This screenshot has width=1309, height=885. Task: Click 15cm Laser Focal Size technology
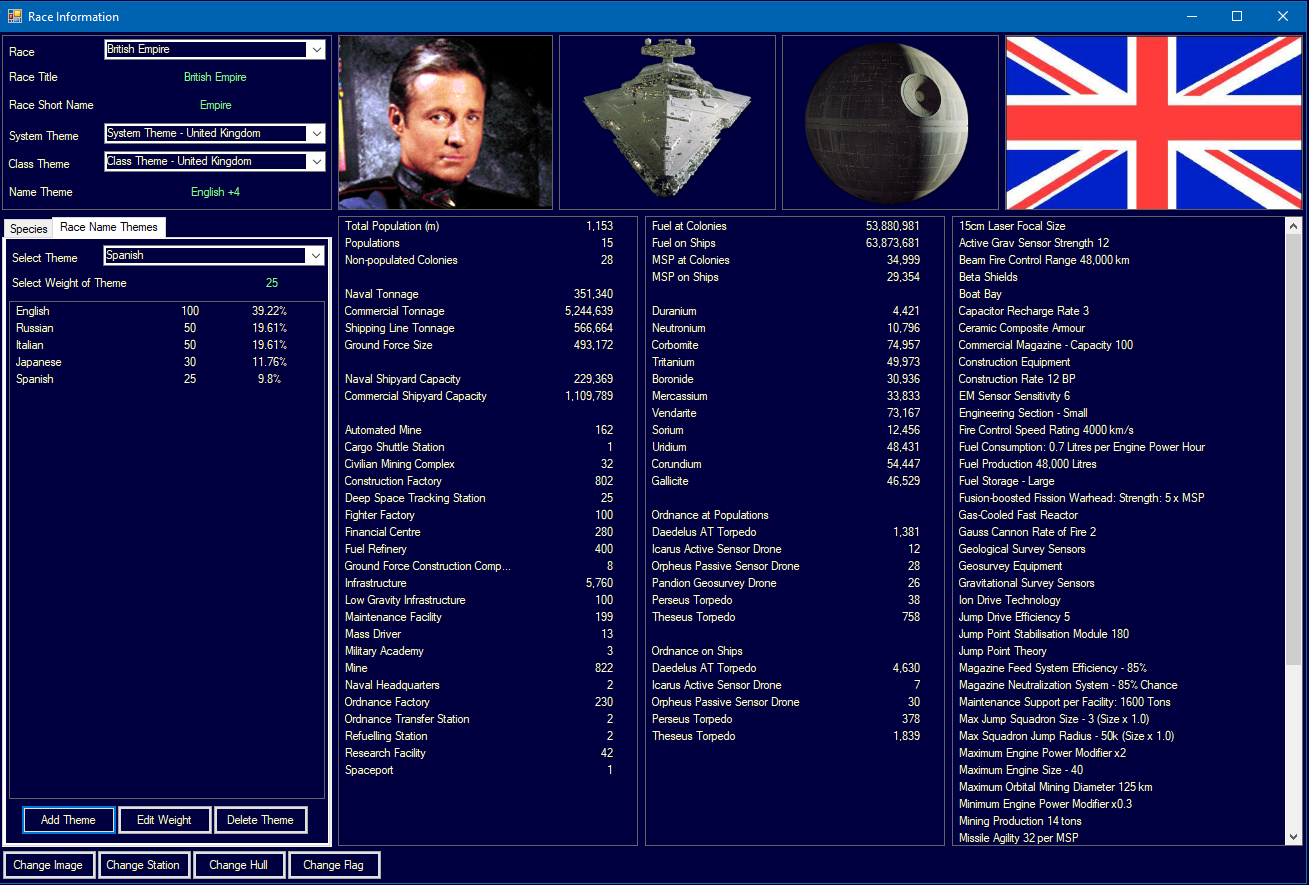[x=1012, y=226]
